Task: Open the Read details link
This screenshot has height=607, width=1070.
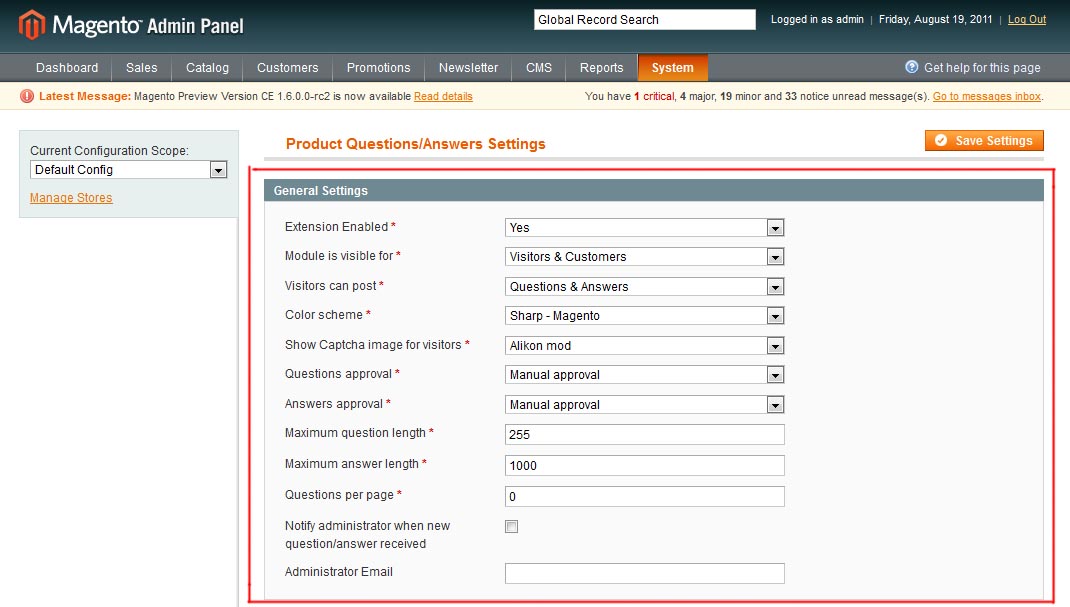Action: (x=443, y=96)
